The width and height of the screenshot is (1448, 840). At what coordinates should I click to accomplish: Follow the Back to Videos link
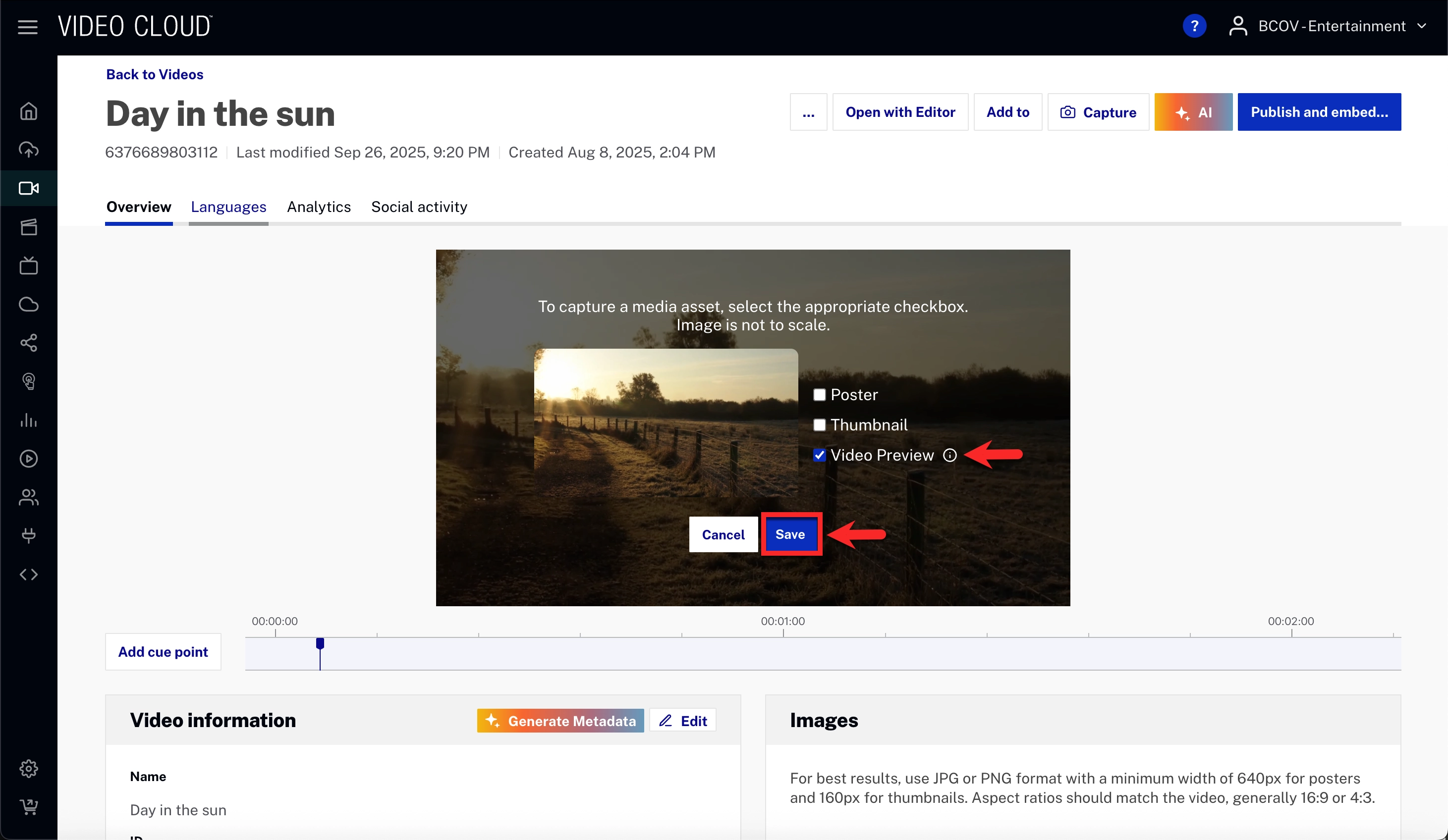tap(155, 74)
